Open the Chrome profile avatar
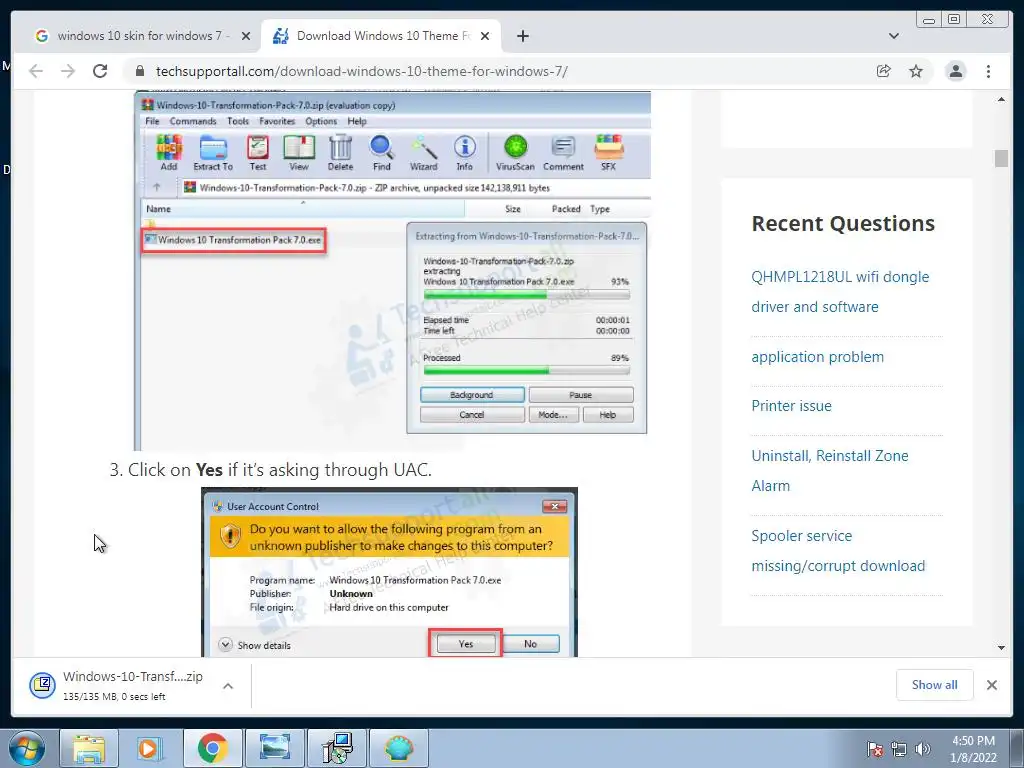 tap(955, 71)
